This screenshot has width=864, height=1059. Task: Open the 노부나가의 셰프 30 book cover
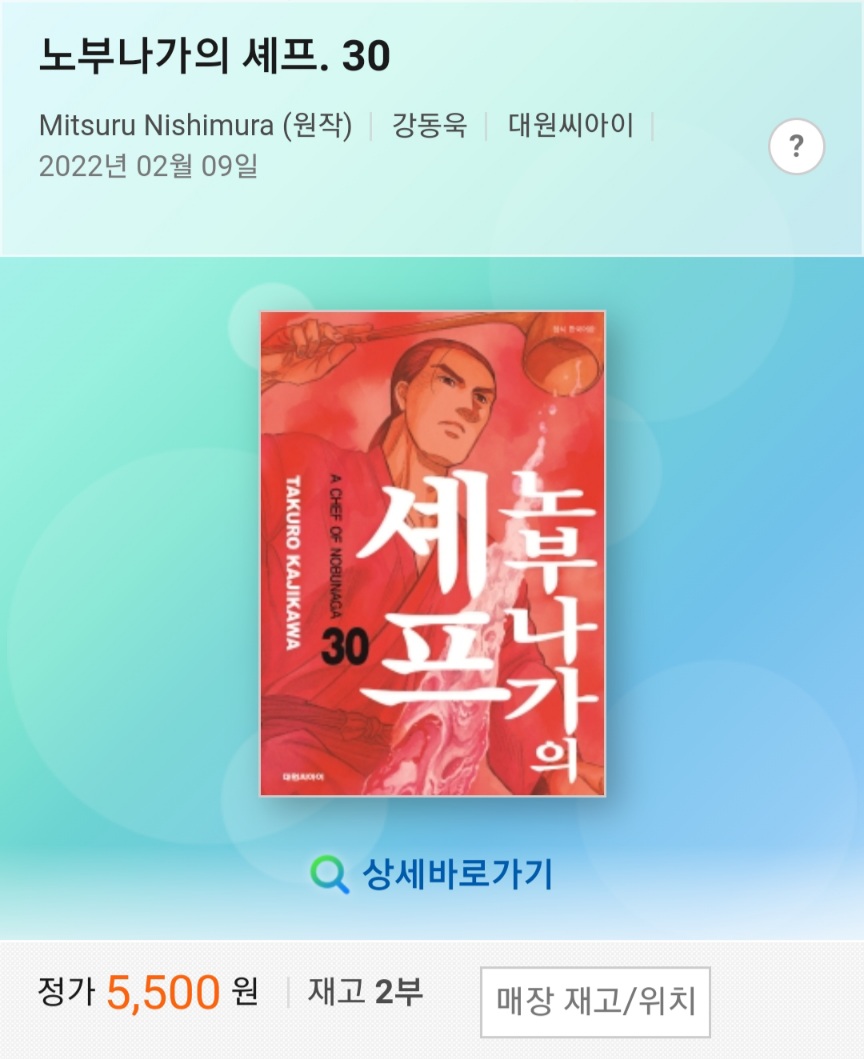432,553
